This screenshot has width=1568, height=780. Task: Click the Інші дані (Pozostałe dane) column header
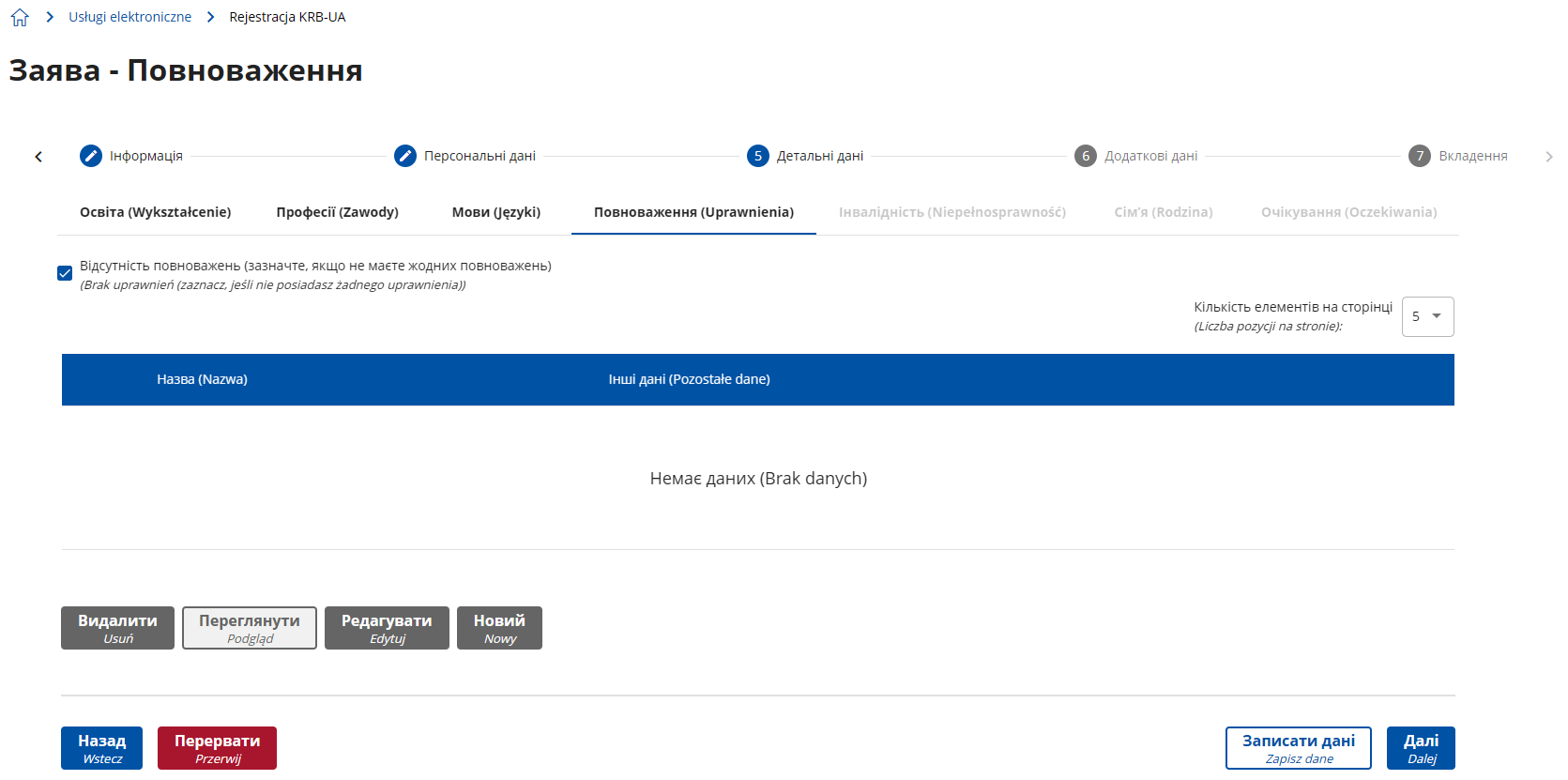(689, 379)
